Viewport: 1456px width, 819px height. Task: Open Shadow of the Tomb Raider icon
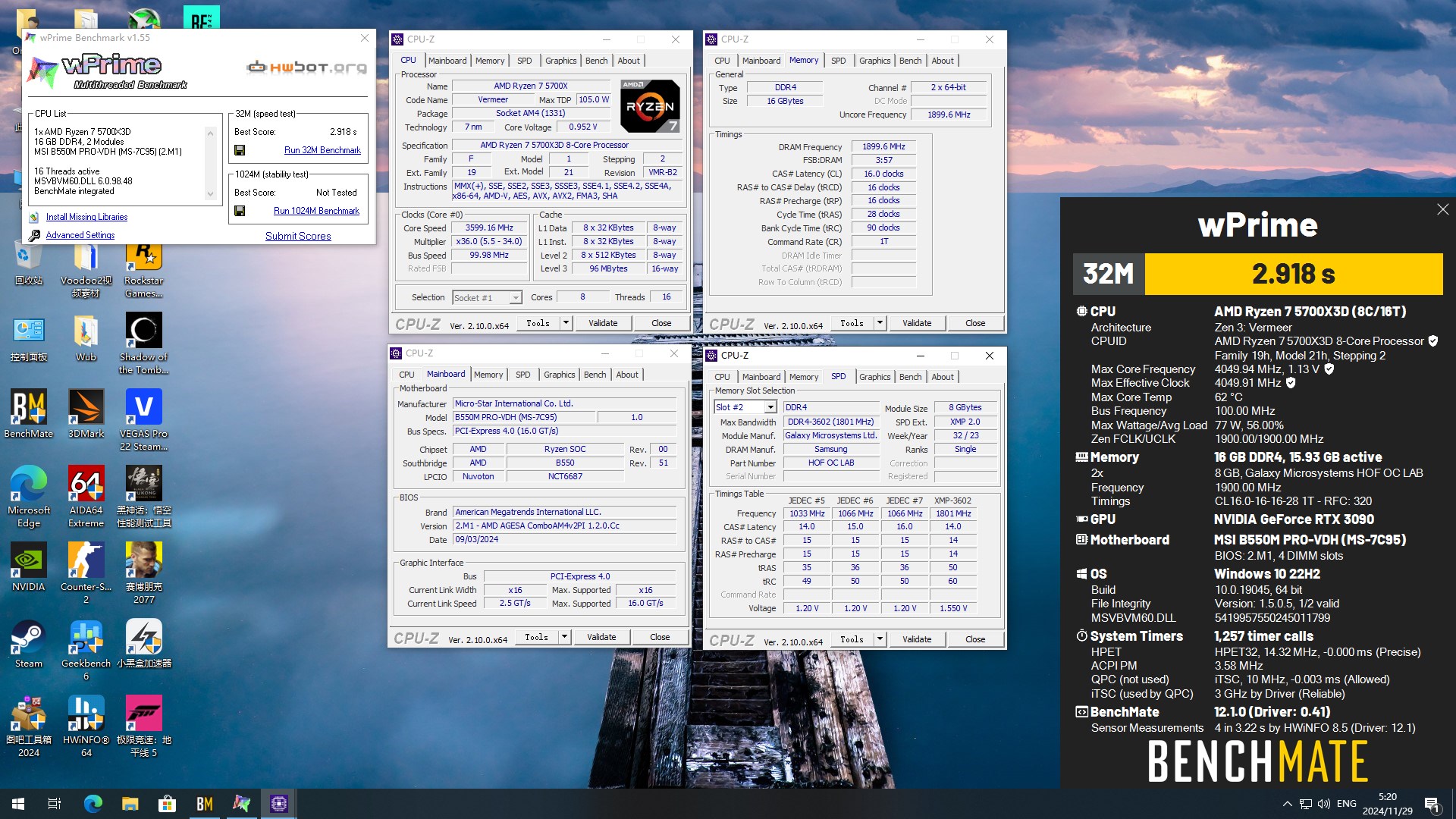(x=143, y=343)
